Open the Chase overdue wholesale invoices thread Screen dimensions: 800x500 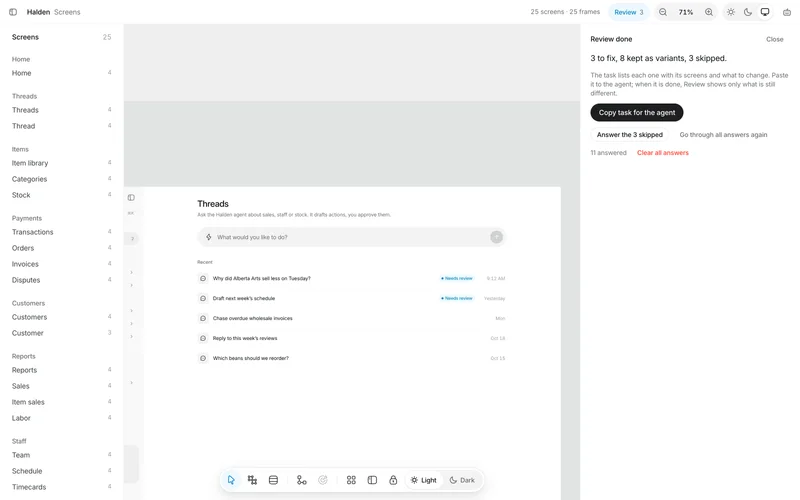click(x=351, y=318)
